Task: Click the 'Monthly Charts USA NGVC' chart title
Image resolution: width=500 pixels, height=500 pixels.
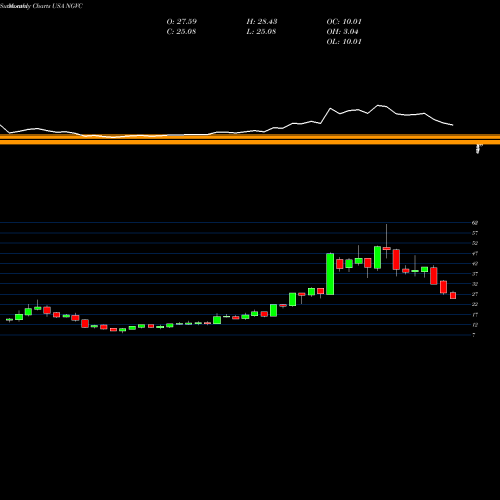Action: click(x=45, y=6)
